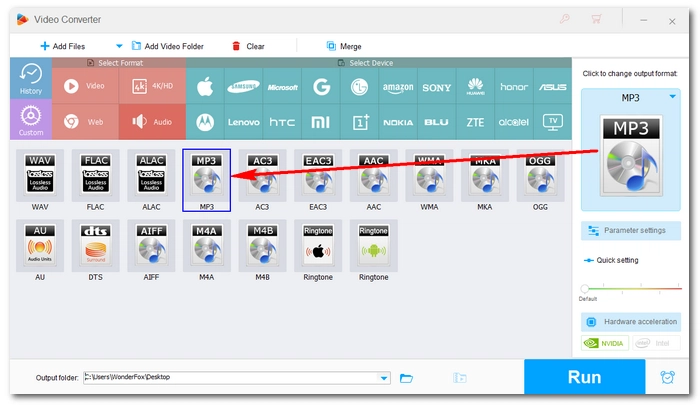Expand the MP3 output format dropdown
700x405 pixels.
pos(672,97)
